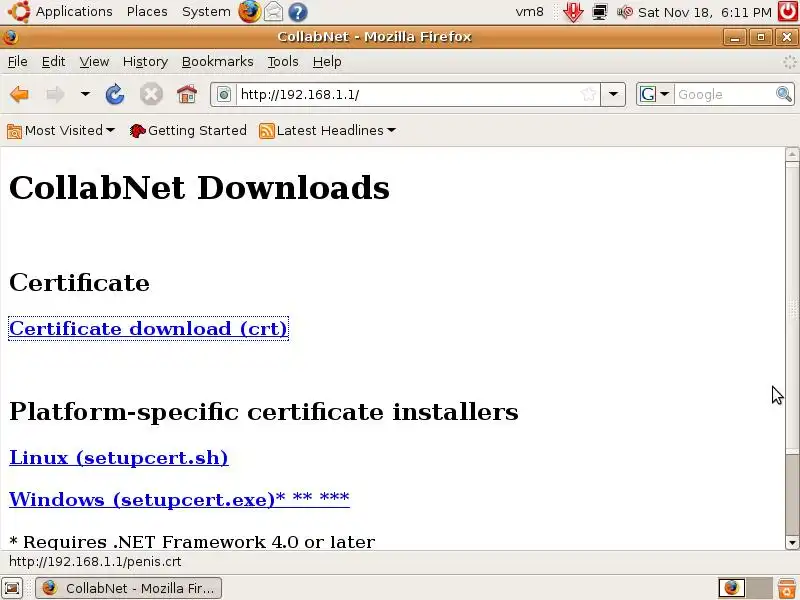Open the Tools menu
The image size is (800, 600).
click(283, 62)
